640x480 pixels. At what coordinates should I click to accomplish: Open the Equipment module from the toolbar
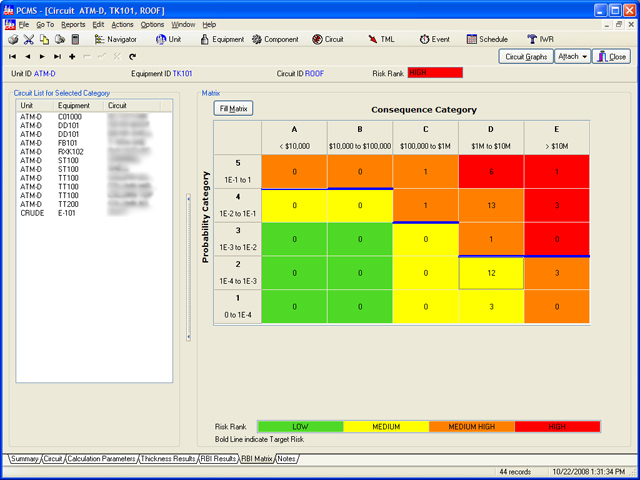[x=222, y=40]
